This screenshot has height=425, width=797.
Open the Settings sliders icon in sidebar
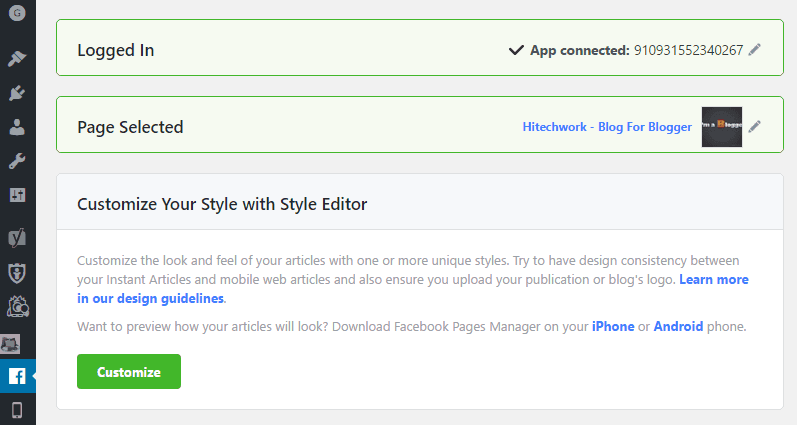click(x=17, y=195)
